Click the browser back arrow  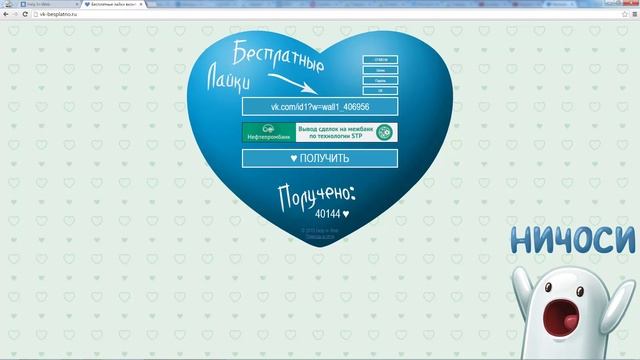pos(6,14)
